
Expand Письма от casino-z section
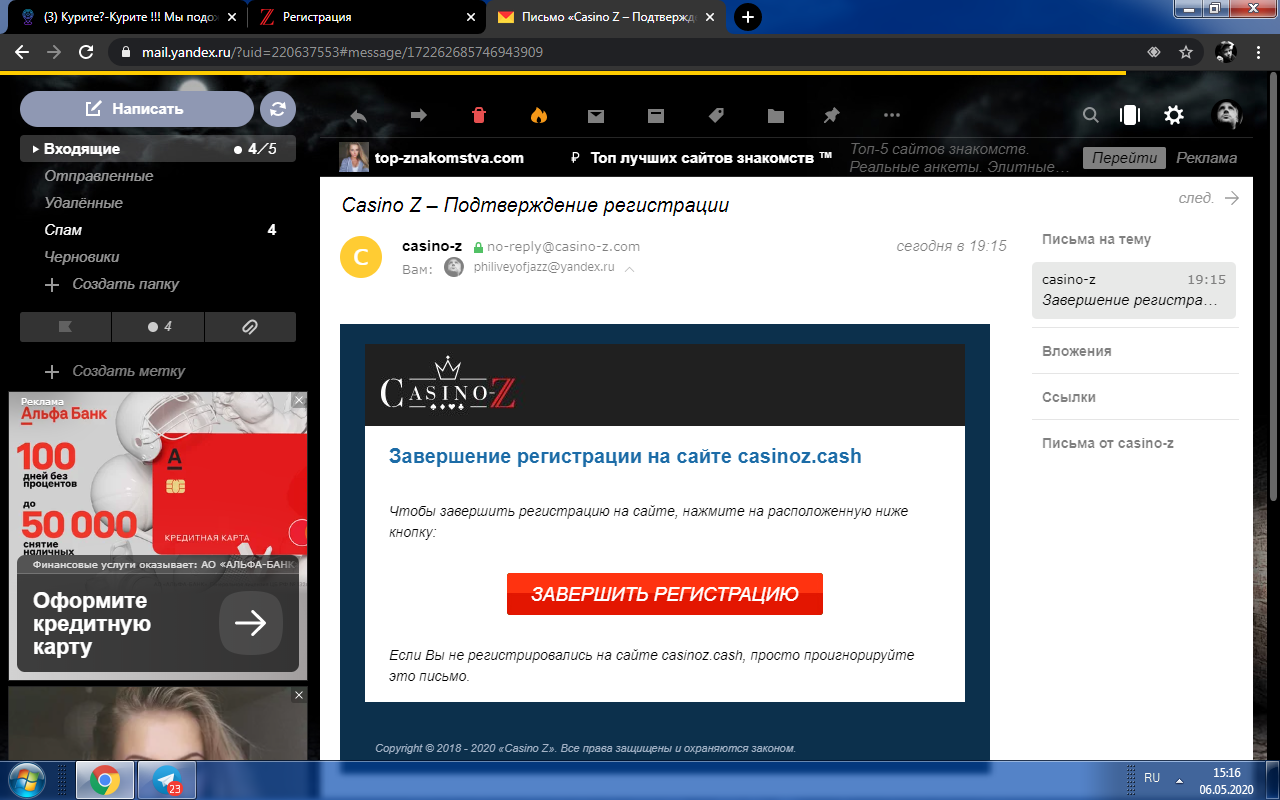tap(1108, 443)
